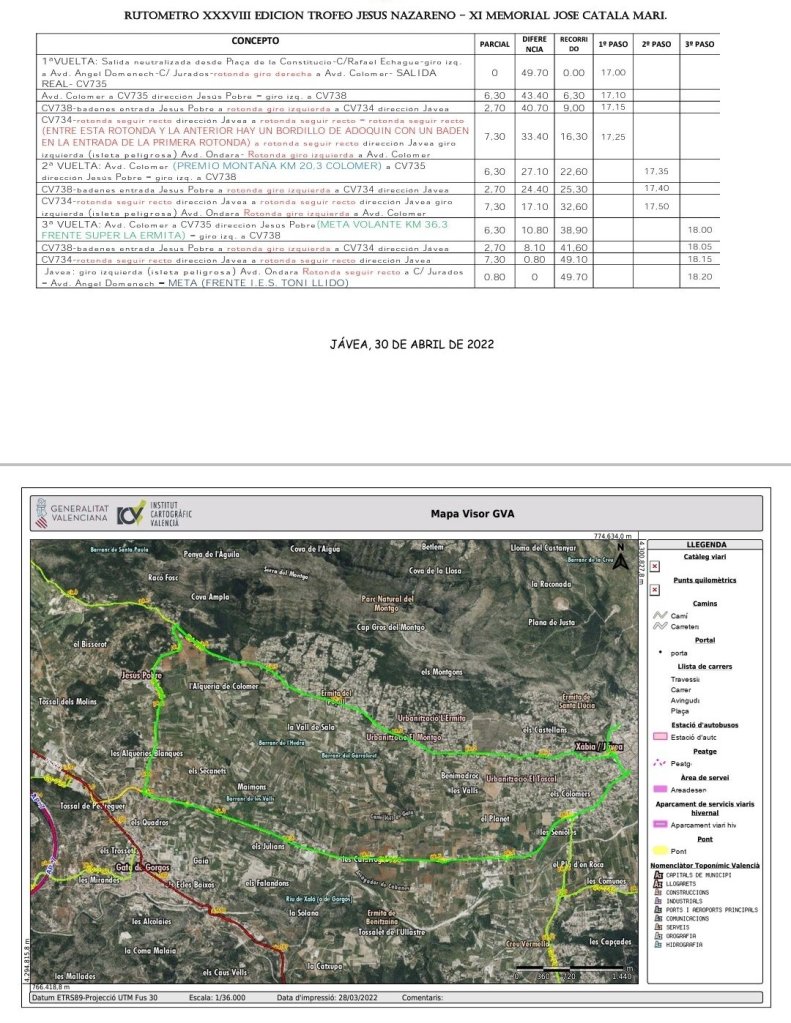
Task: Click the box under Catàleg viari
Action: coord(654,566)
